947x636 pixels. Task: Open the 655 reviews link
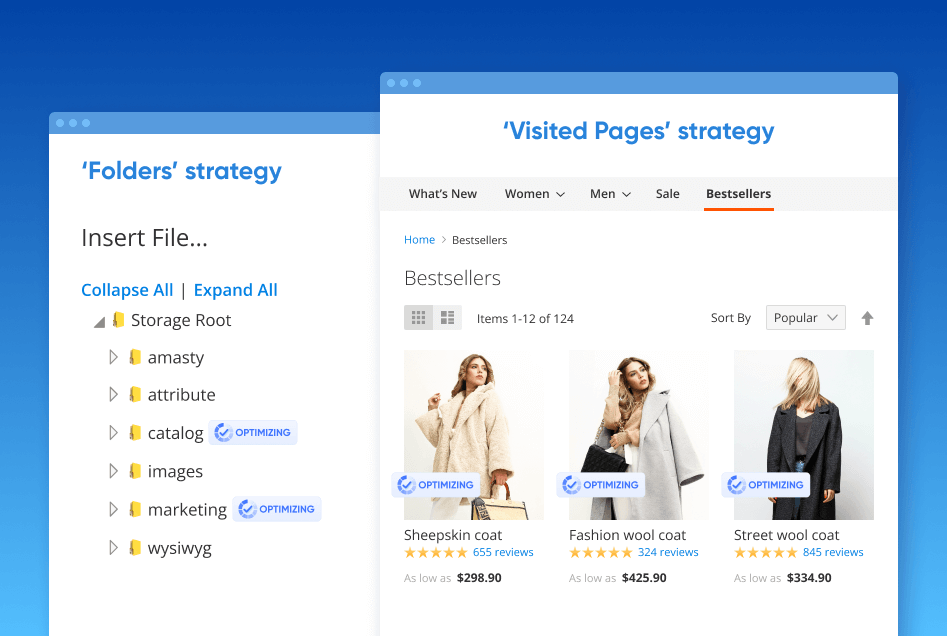503,551
